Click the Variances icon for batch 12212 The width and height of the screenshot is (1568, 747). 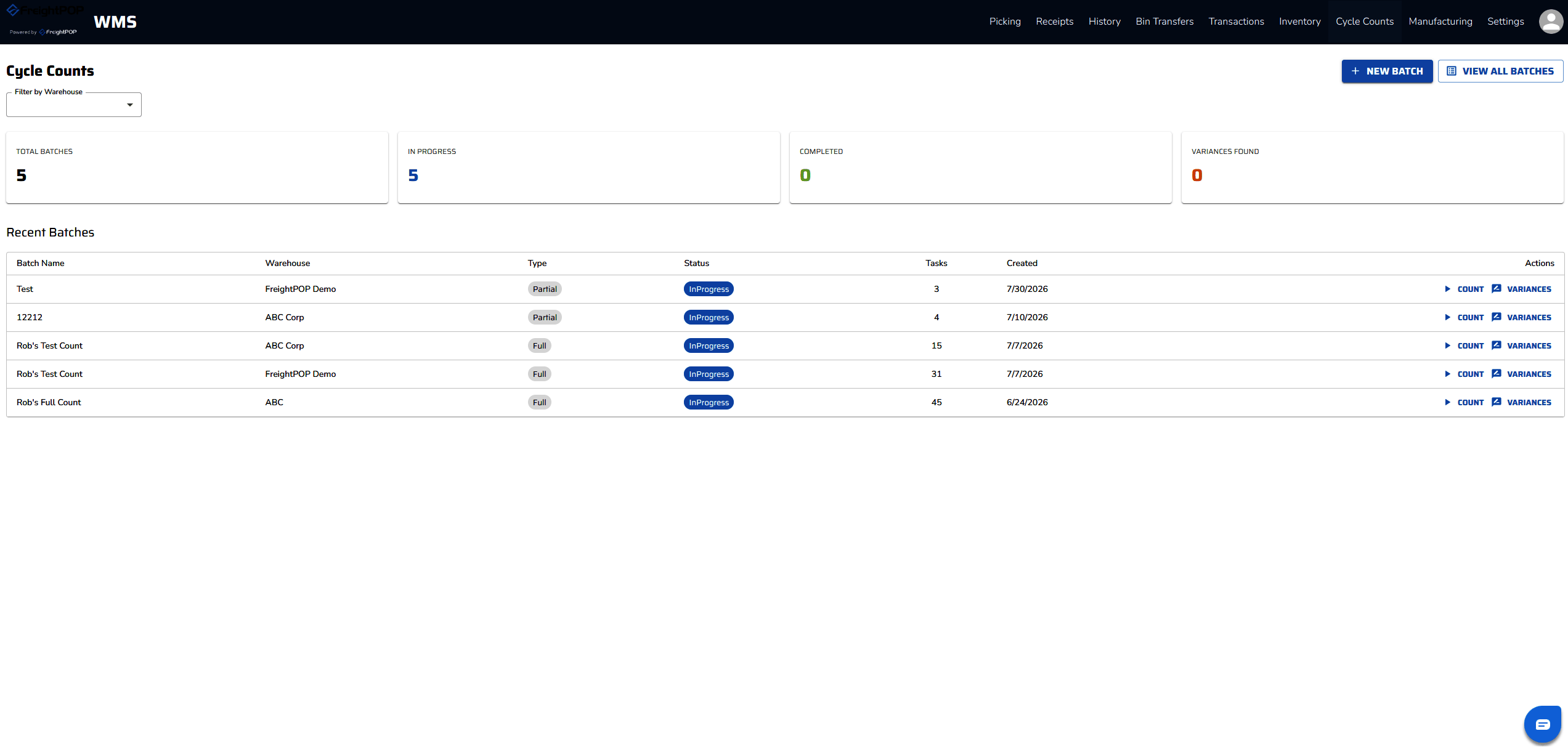tap(1497, 317)
